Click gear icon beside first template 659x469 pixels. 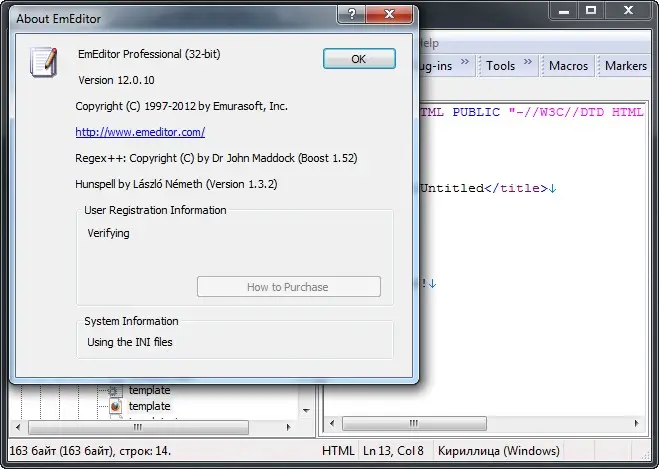click(x=114, y=391)
